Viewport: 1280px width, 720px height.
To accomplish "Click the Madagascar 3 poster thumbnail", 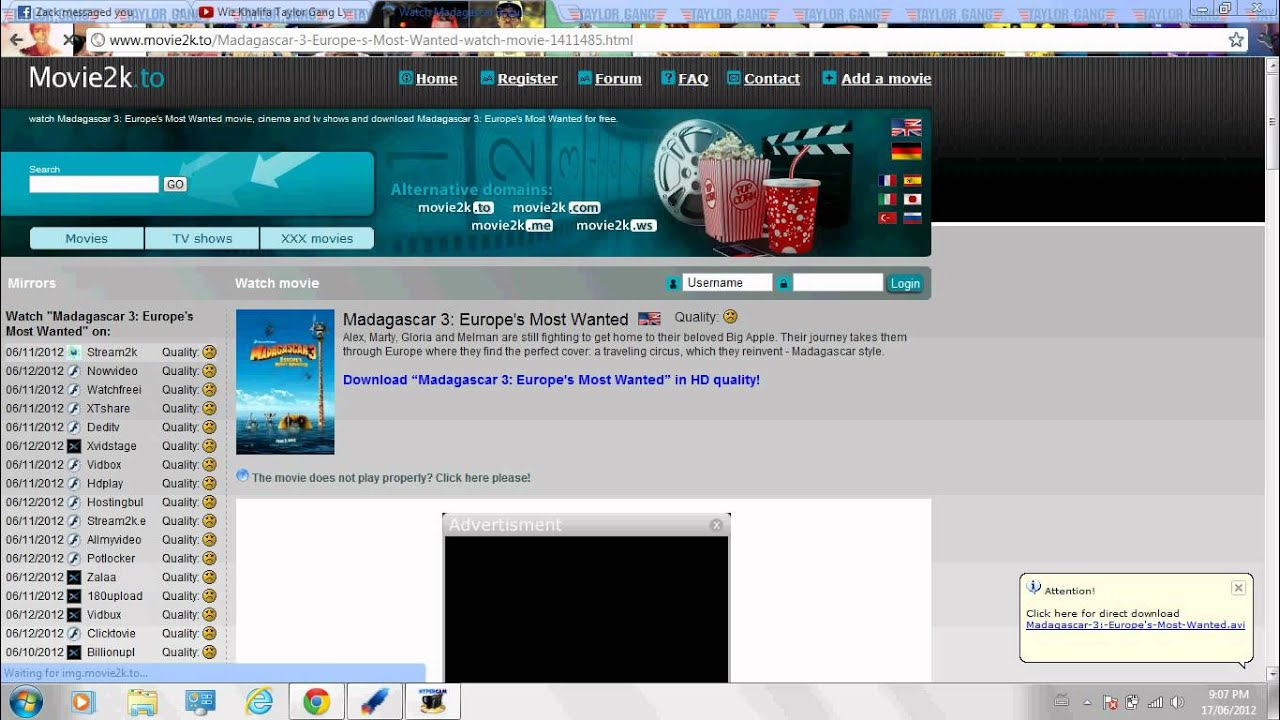I will coord(285,382).
